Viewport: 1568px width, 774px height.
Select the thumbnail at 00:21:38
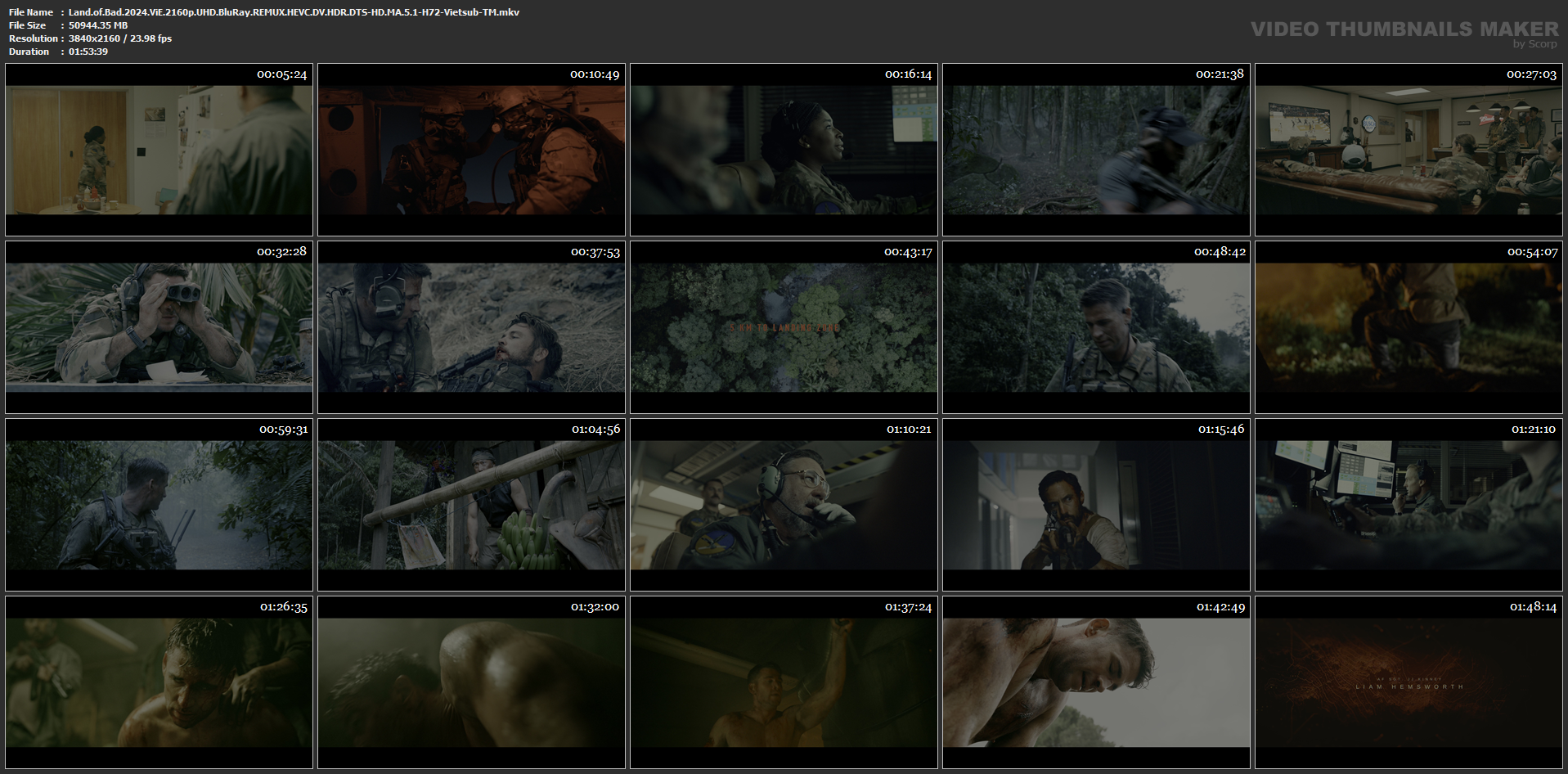tap(1096, 150)
